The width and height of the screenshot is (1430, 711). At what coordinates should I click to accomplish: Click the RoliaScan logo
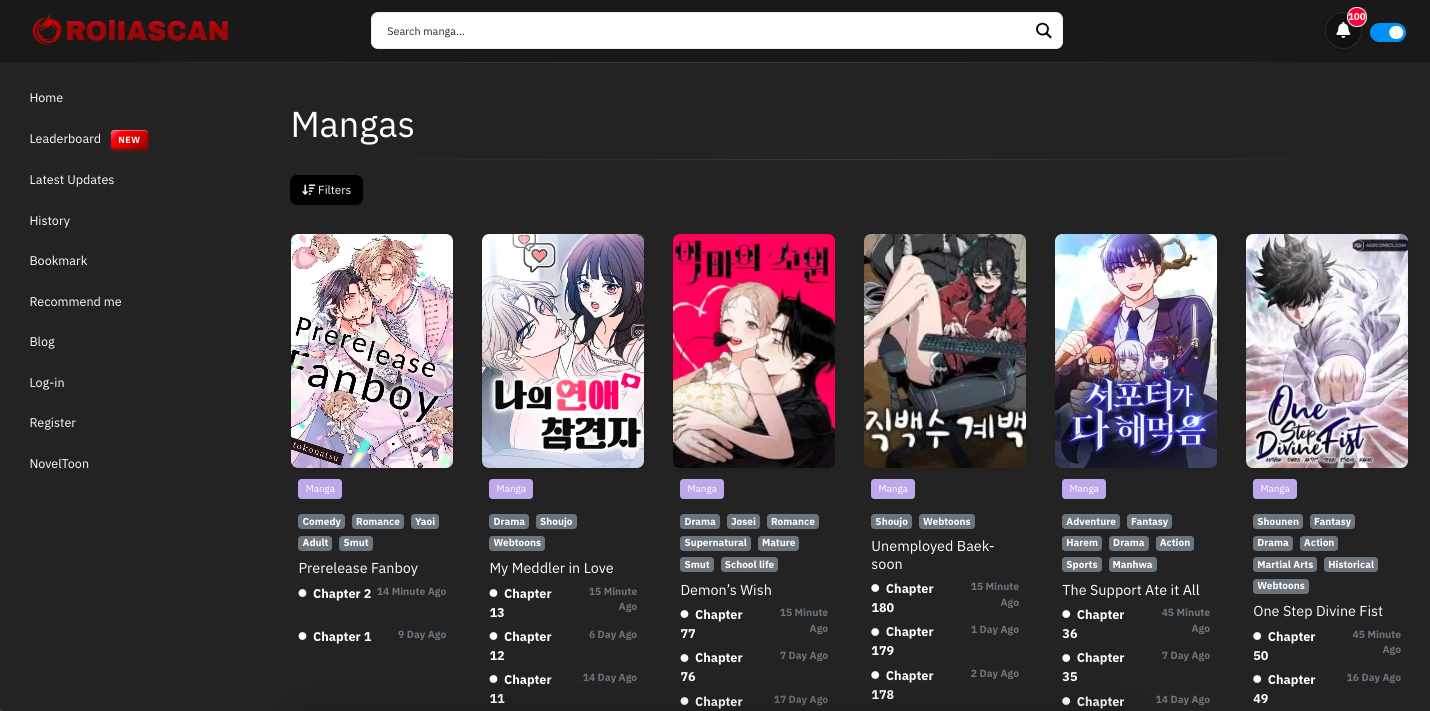click(x=131, y=30)
